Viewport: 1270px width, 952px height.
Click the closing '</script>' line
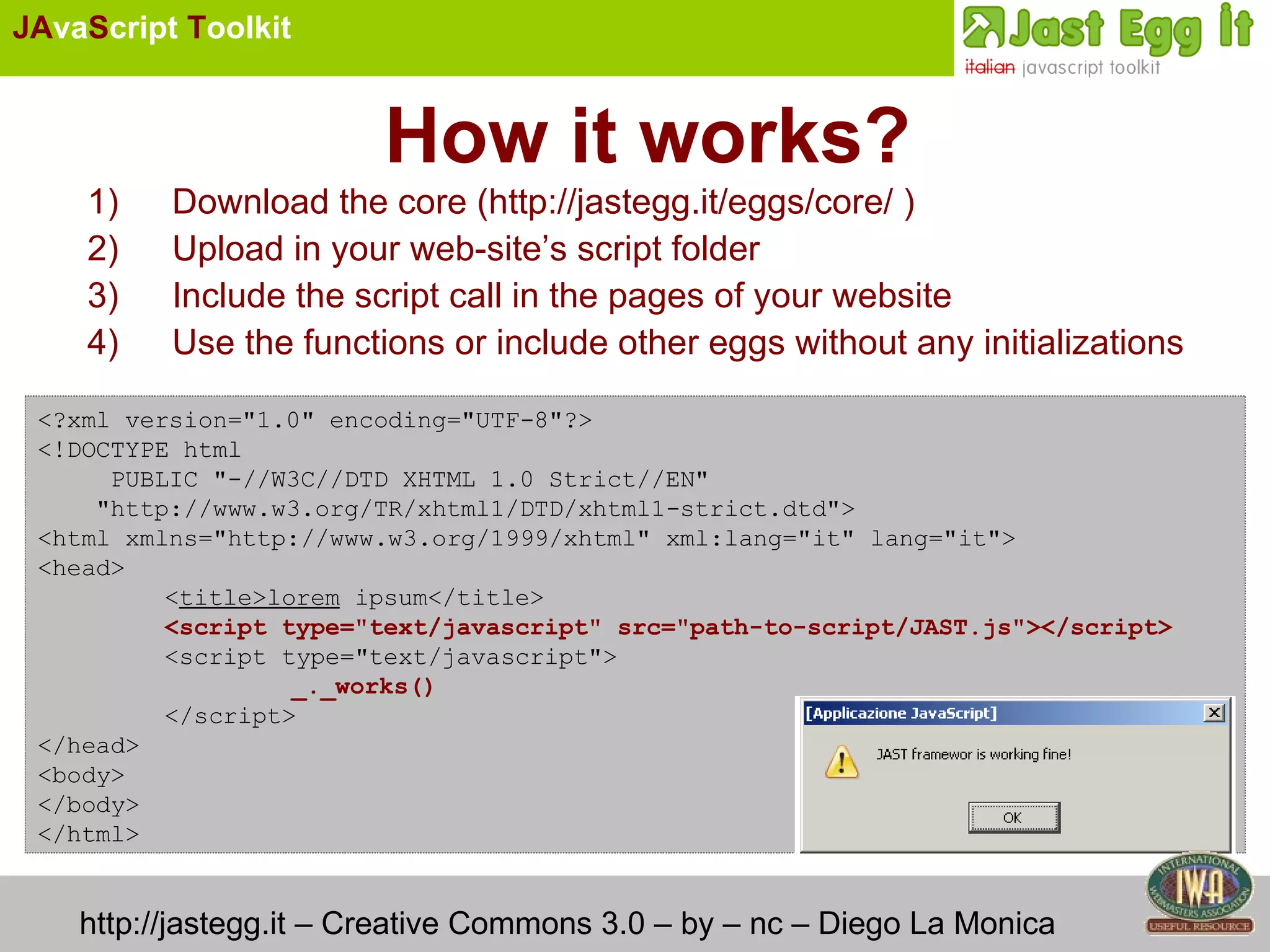(x=230, y=716)
